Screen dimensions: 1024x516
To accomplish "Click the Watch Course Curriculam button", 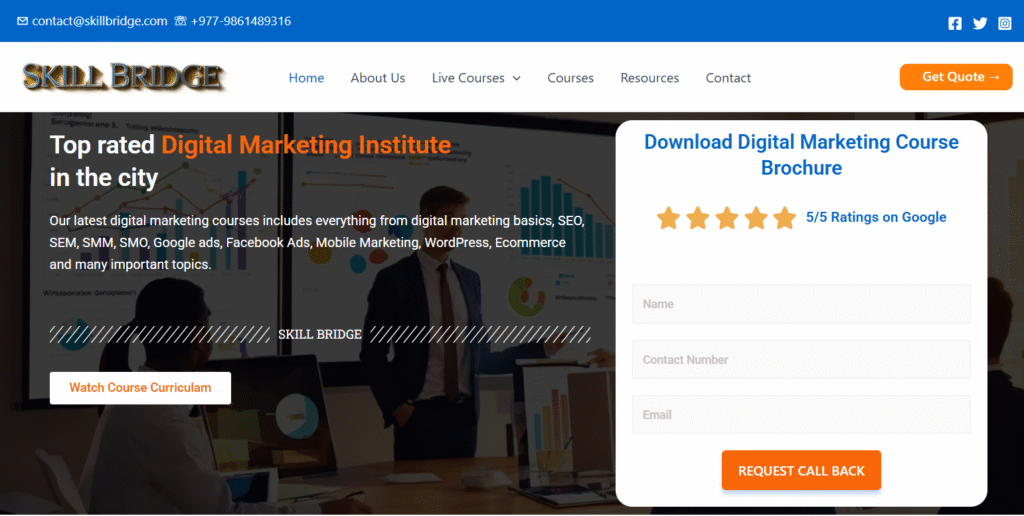I will point(140,388).
